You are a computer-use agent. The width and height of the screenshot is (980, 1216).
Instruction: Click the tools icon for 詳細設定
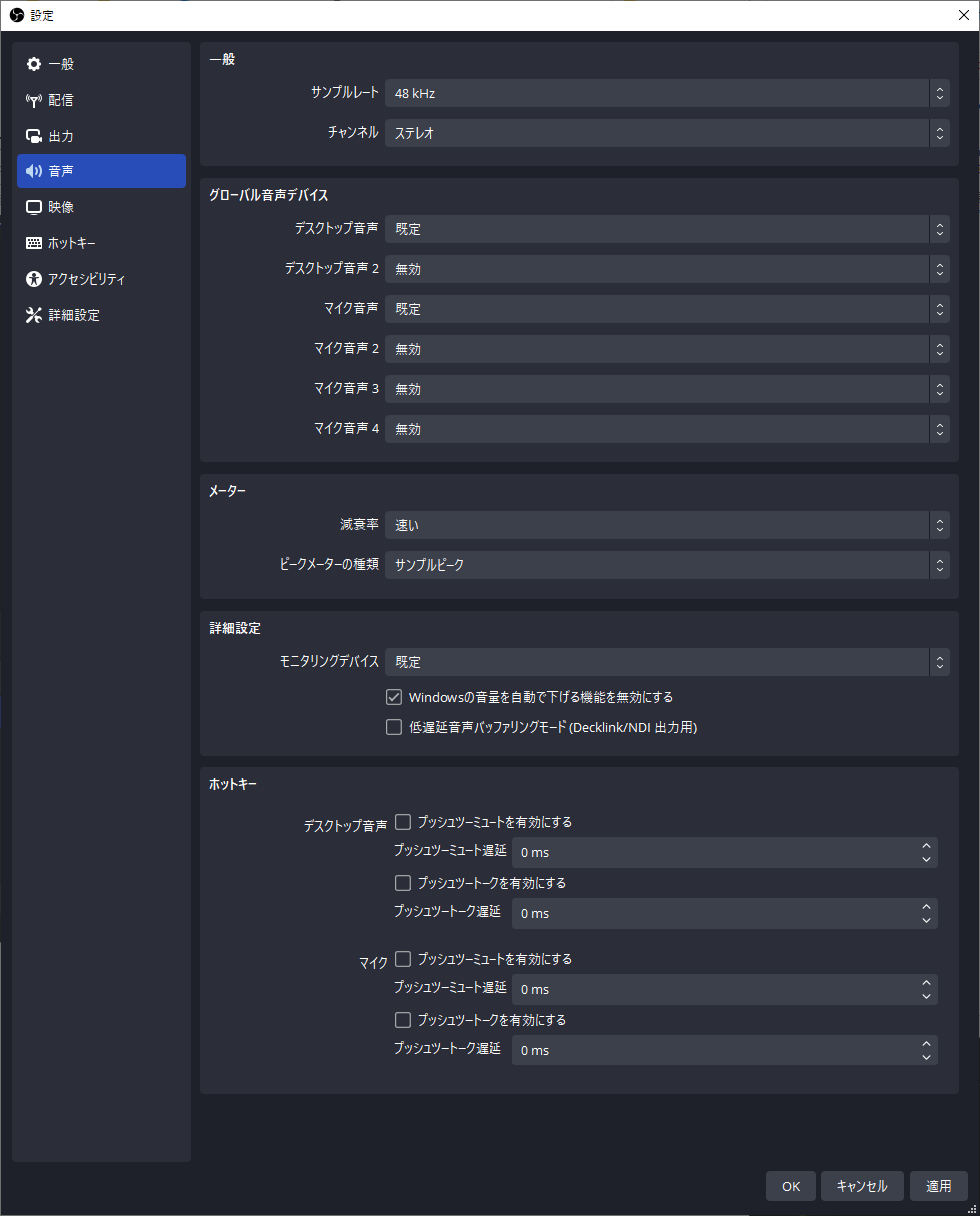34,315
